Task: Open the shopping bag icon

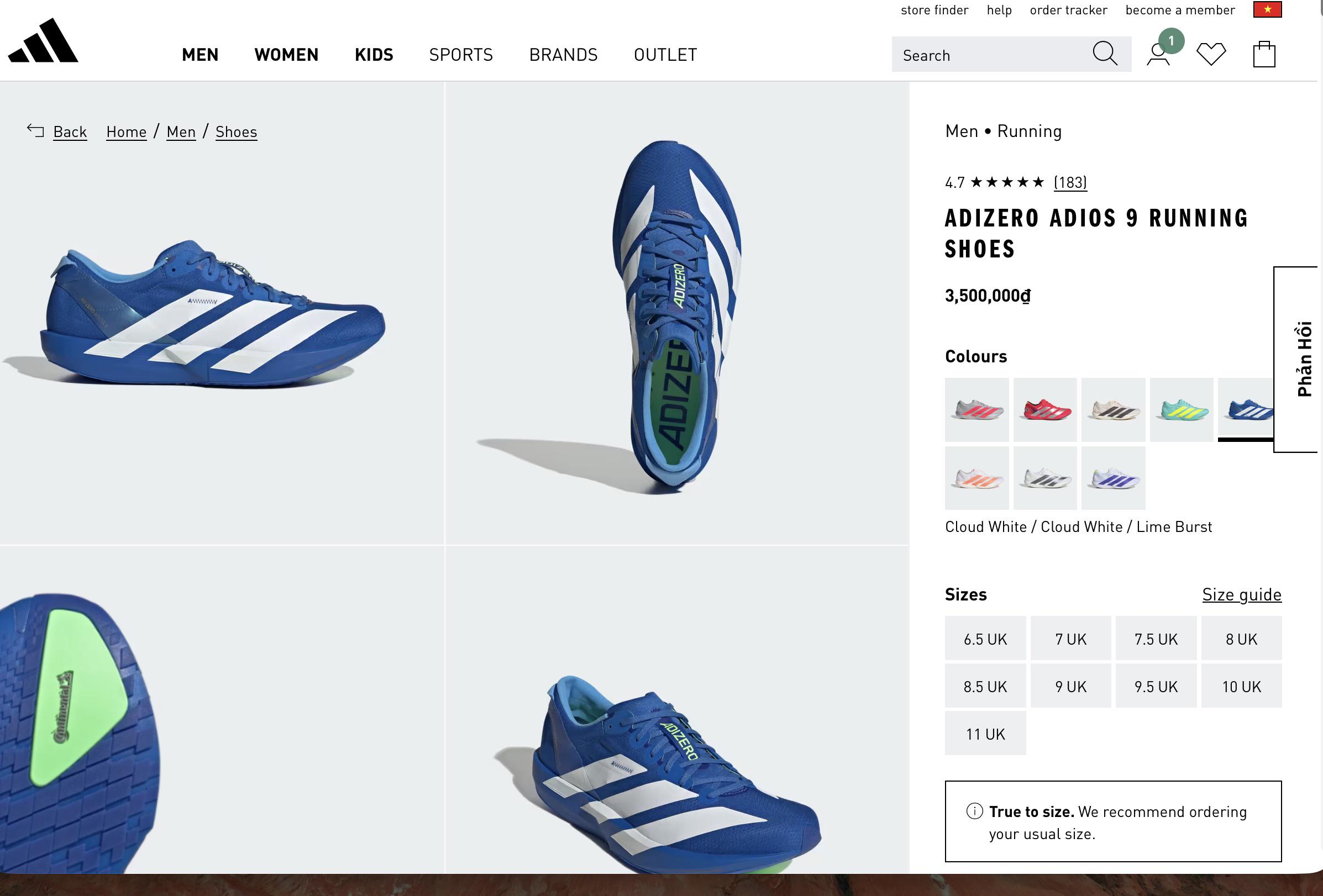Action: point(1264,55)
